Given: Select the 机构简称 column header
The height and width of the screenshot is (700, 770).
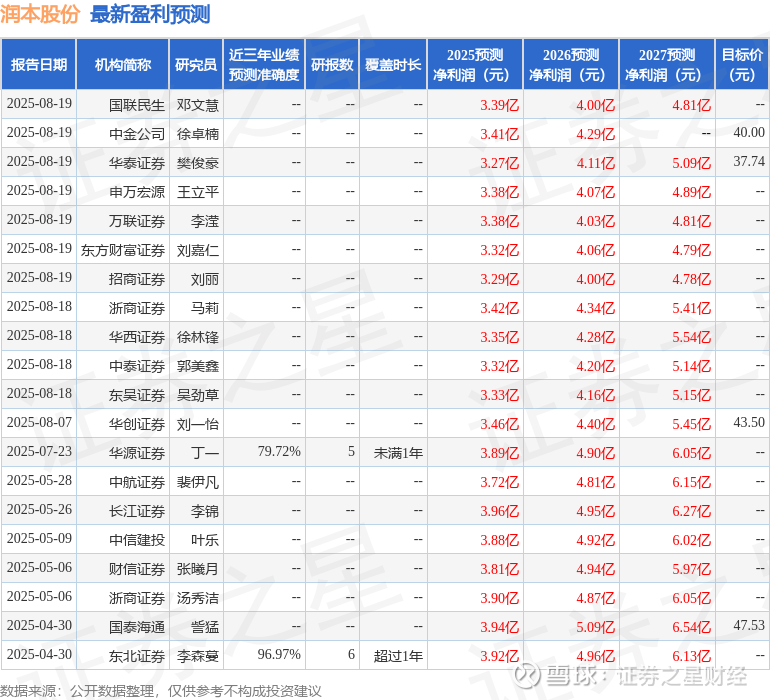Looking at the screenshot, I should click(123, 64).
